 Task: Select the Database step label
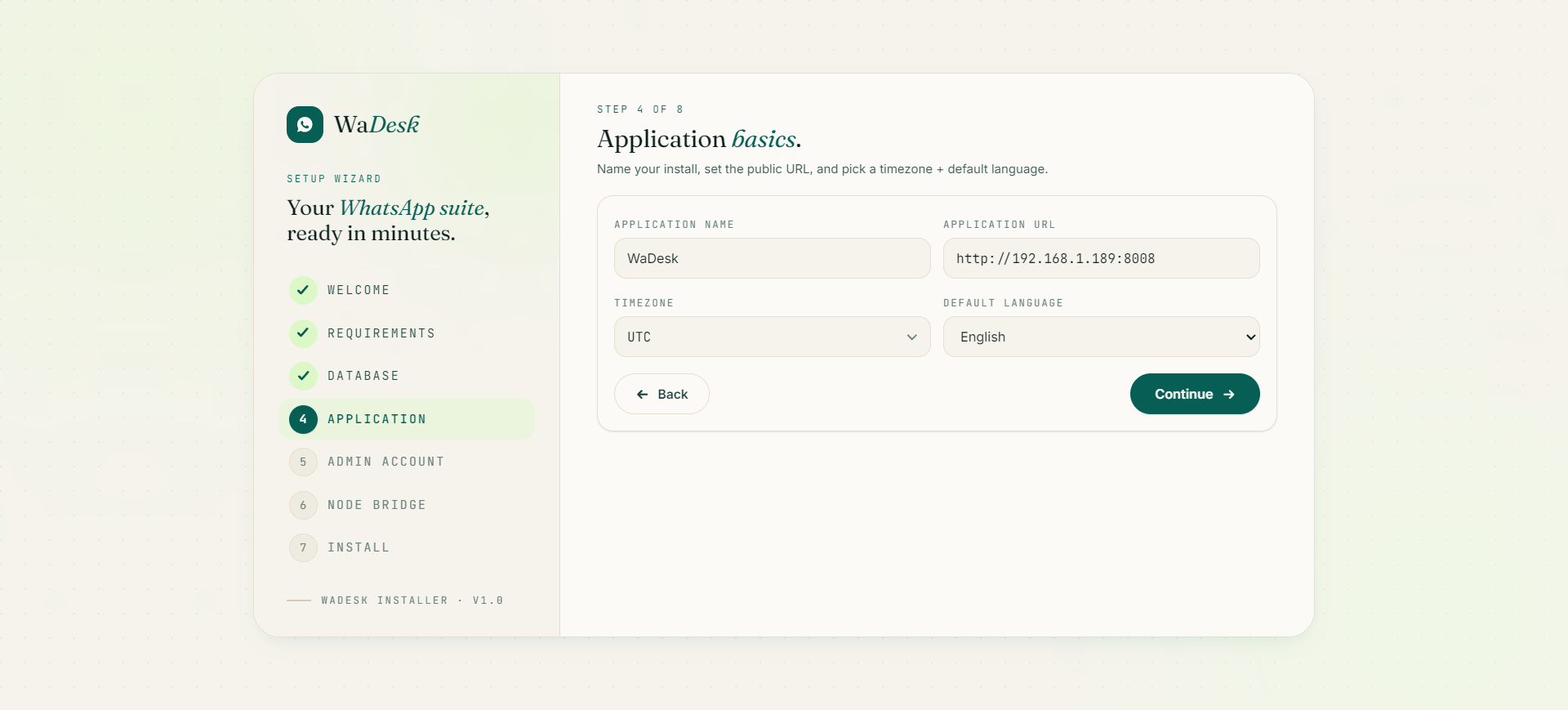(363, 376)
